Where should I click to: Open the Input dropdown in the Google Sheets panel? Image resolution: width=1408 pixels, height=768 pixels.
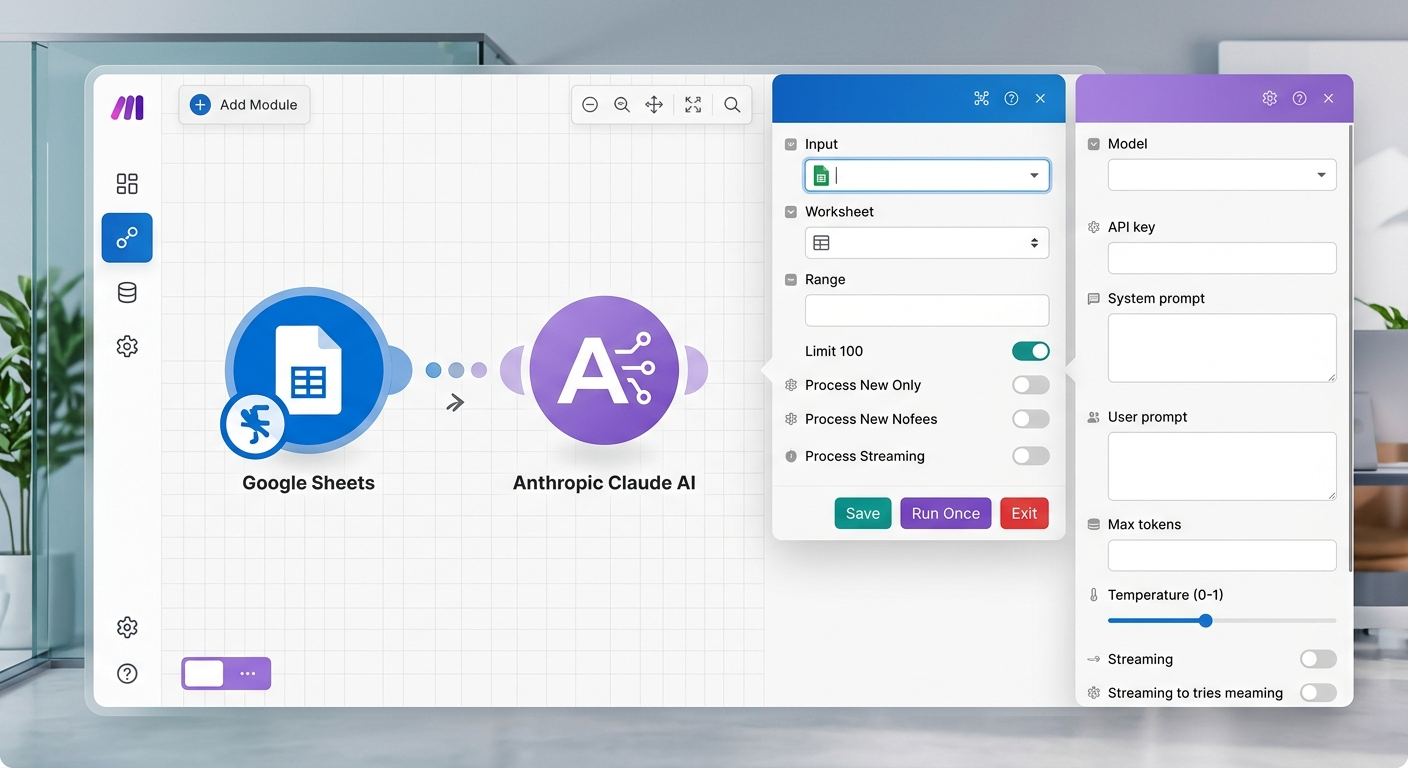tap(1036, 175)
